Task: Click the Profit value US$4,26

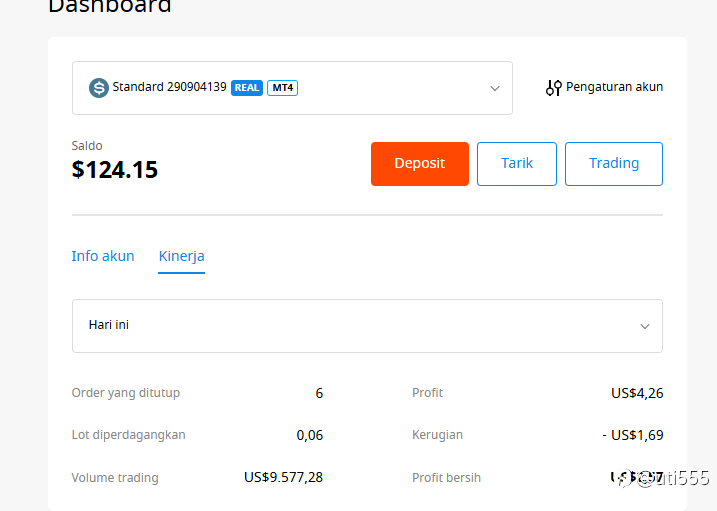Action: (x=636, y=393)
